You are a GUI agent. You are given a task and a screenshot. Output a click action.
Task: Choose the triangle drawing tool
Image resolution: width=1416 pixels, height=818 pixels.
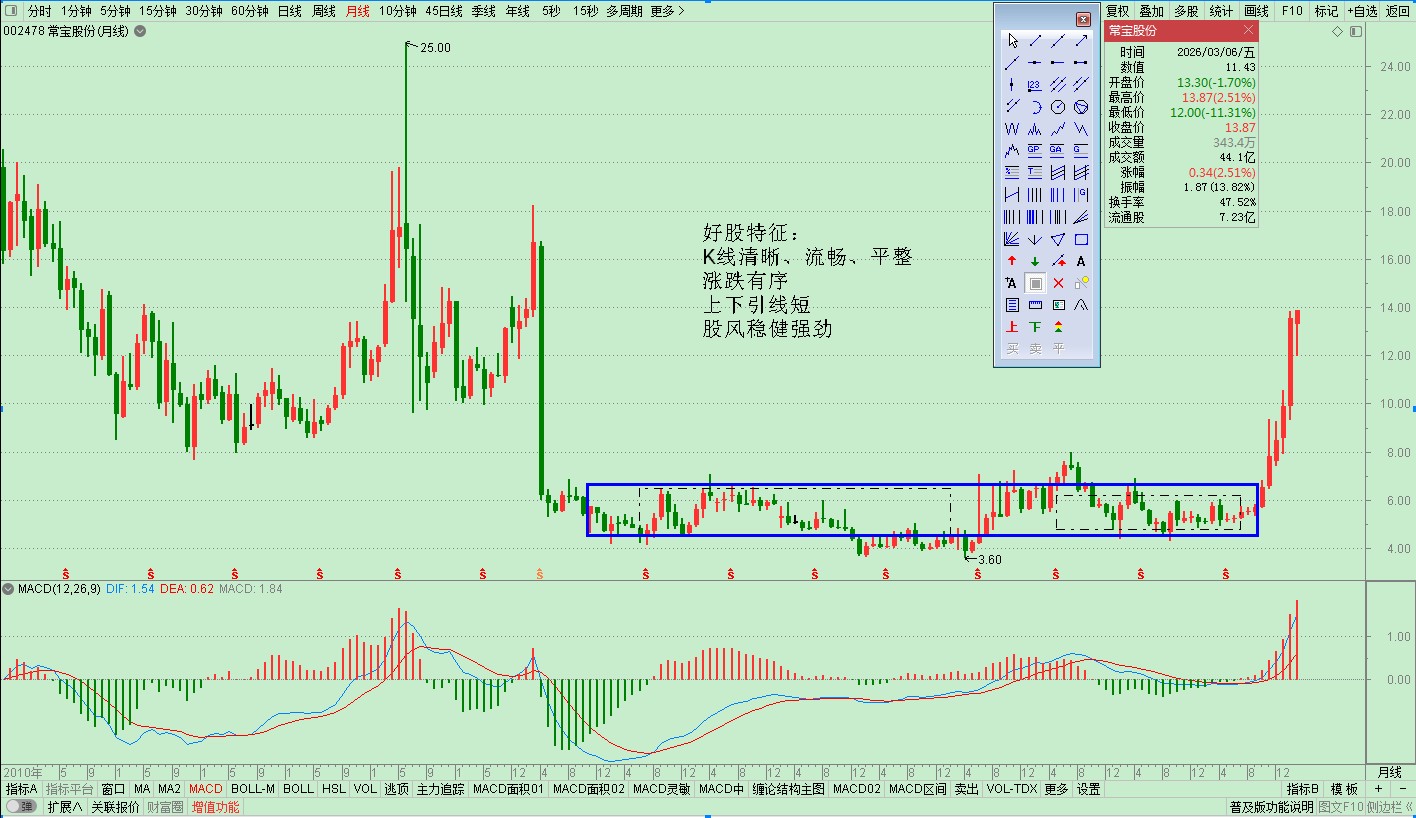coord(1058,239)
